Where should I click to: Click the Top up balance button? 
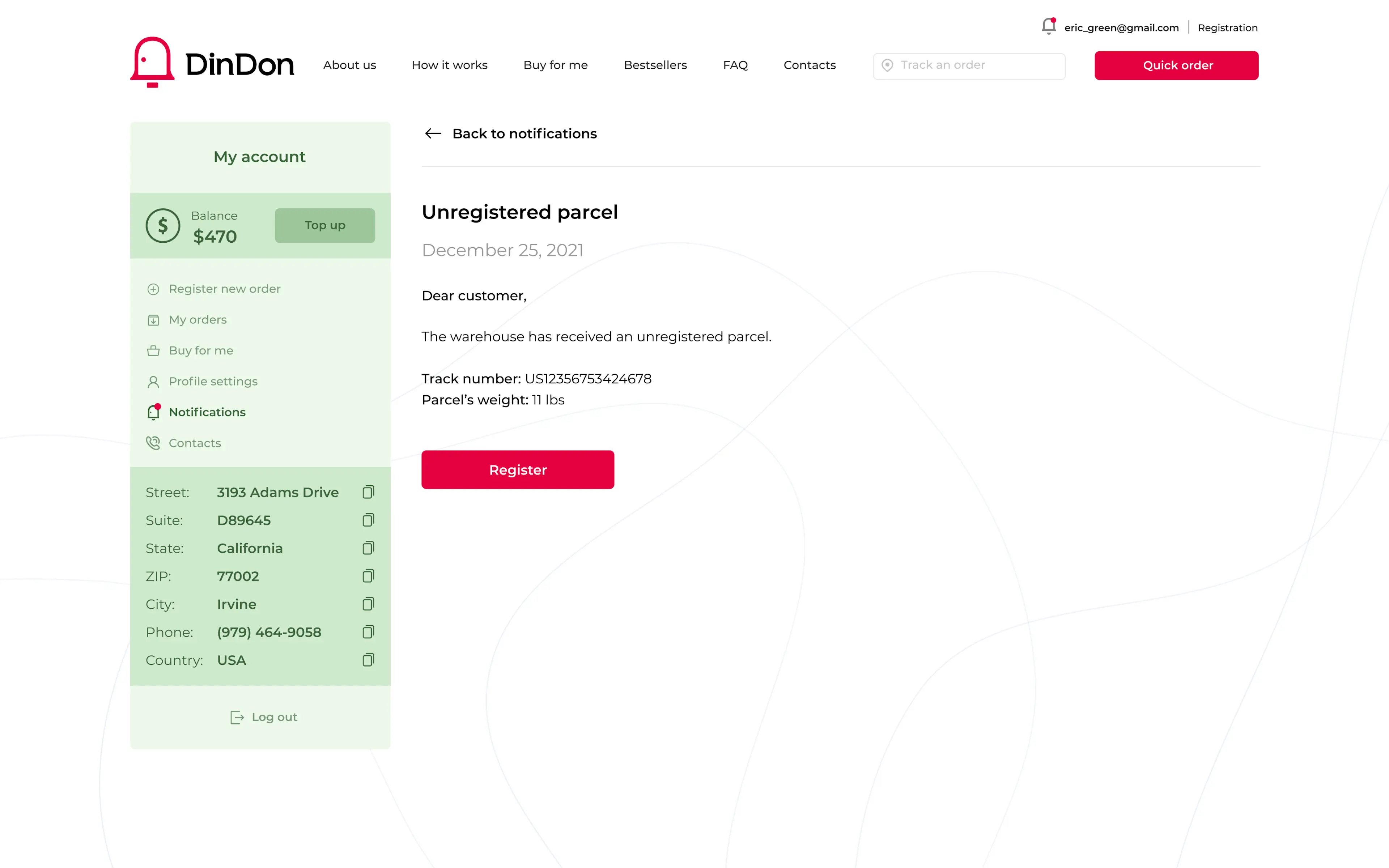tap(324, 226)
